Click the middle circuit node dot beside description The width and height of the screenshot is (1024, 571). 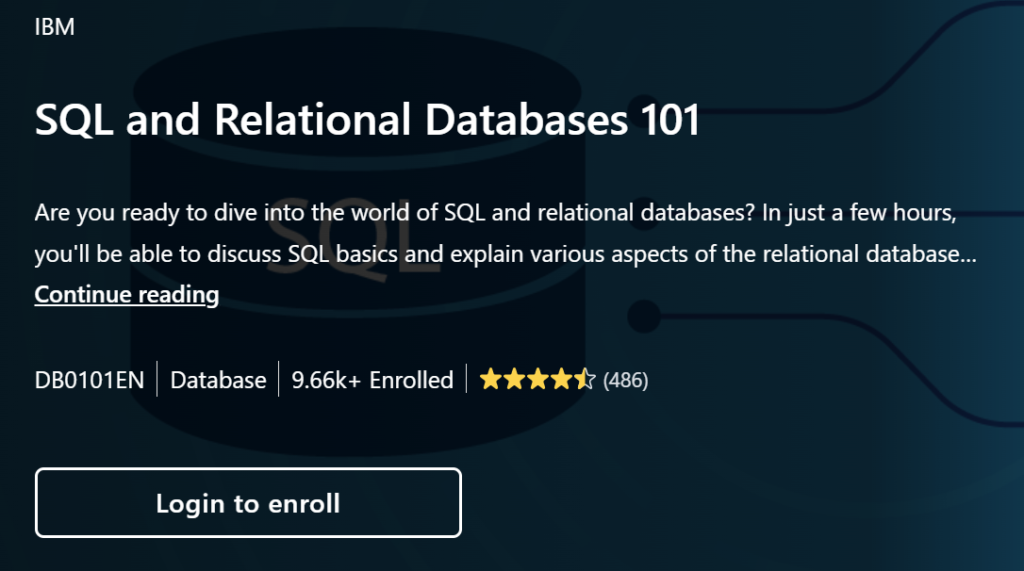[x=645, y=214]
